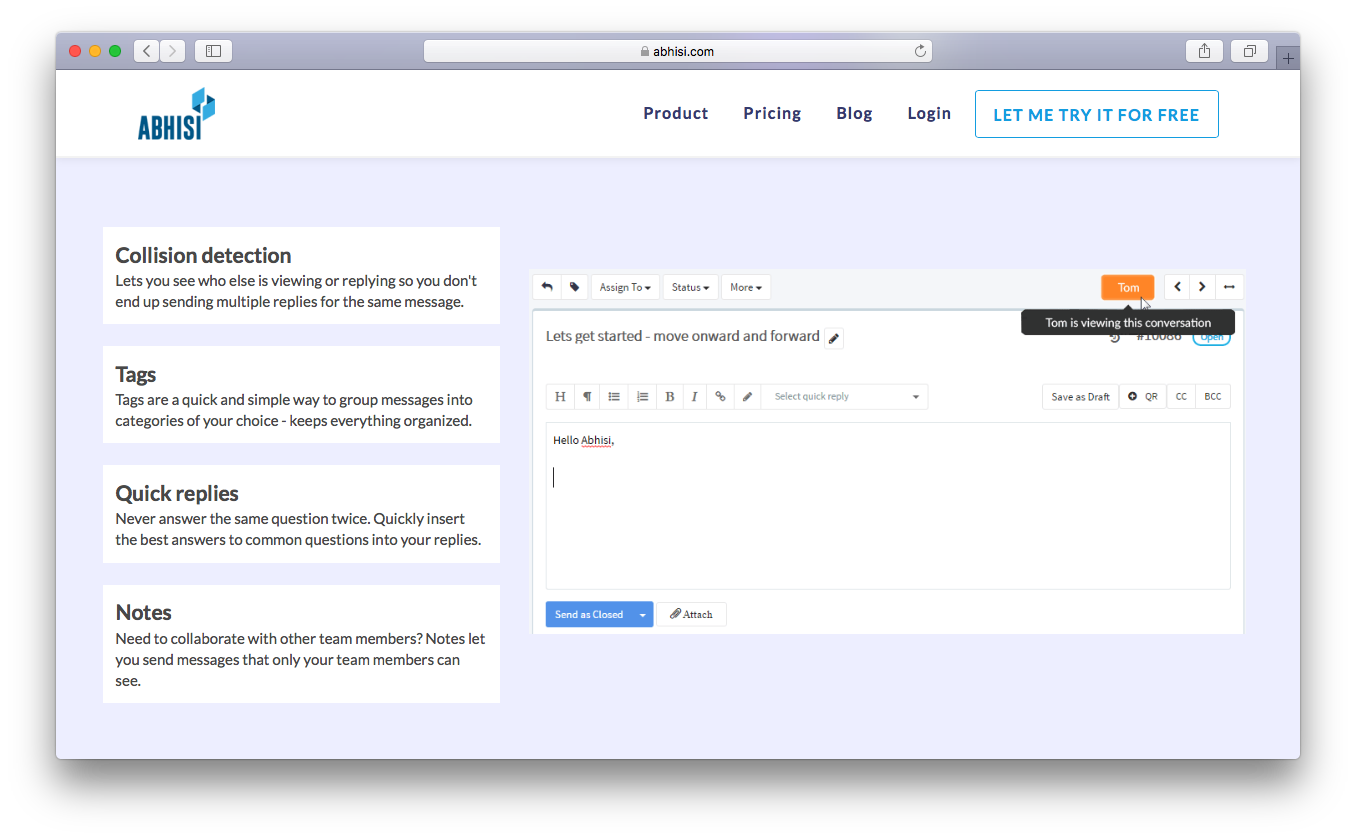The image size is (1356, 839).
Task: Click the Safari forward button
Action: tap(172, 51)
